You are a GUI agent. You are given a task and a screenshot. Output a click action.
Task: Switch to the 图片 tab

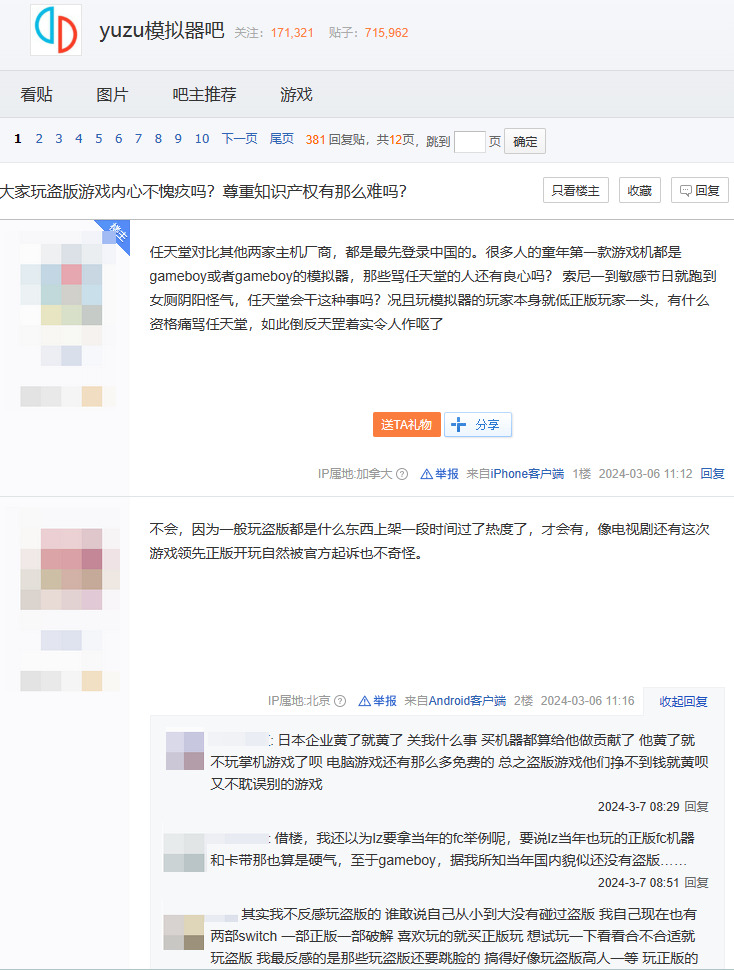(x=112, y=95)
